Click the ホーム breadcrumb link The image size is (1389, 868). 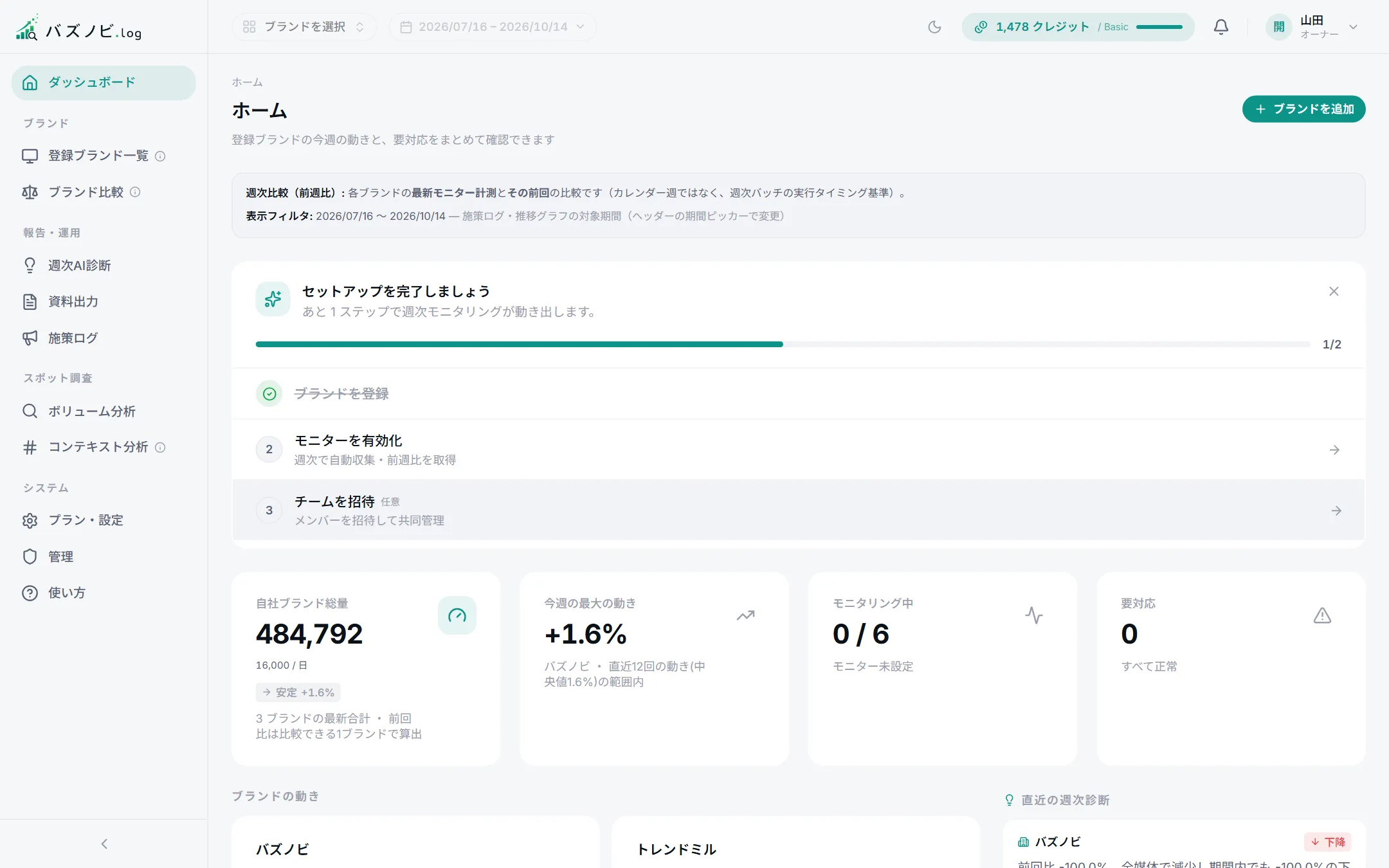247,82
